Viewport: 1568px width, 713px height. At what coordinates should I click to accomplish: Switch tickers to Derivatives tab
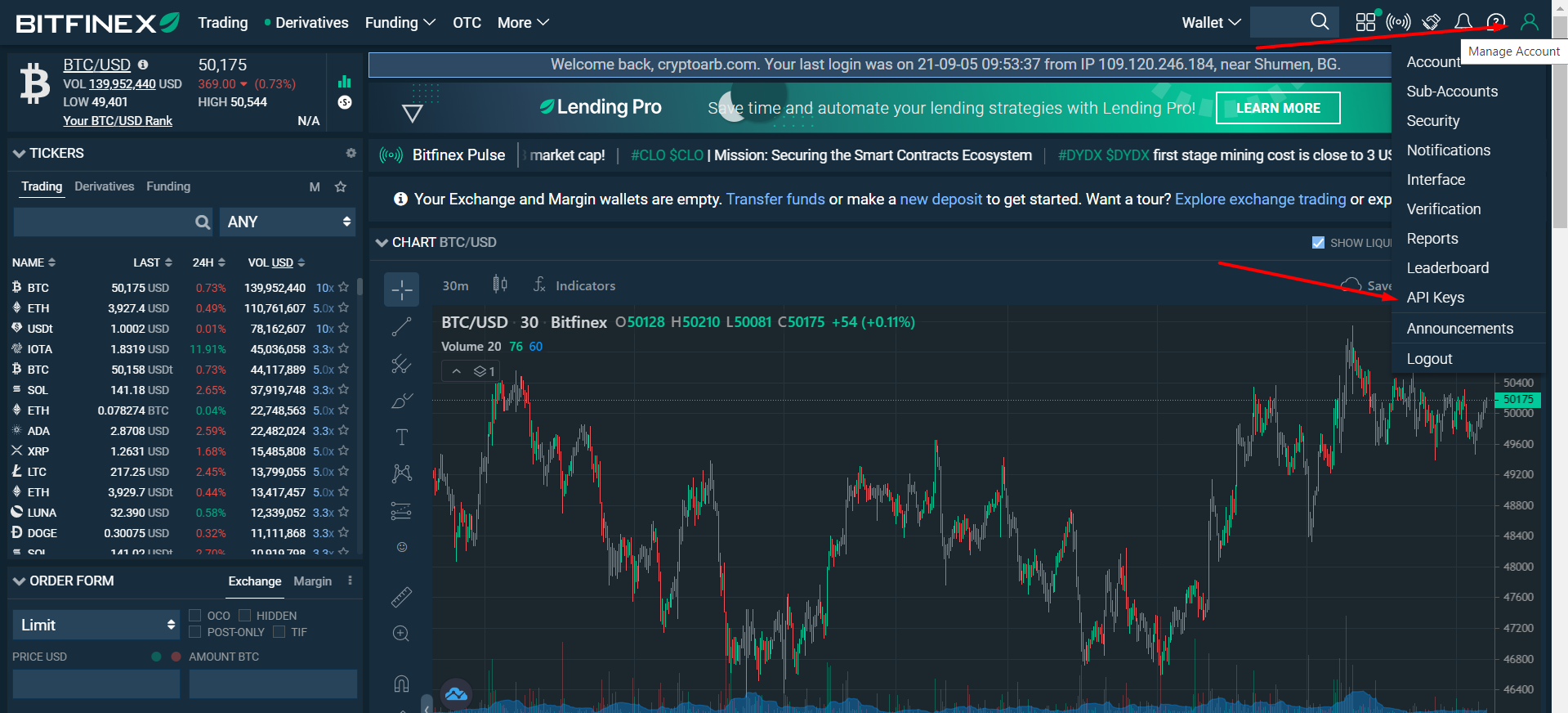click(x=104, y=186)
